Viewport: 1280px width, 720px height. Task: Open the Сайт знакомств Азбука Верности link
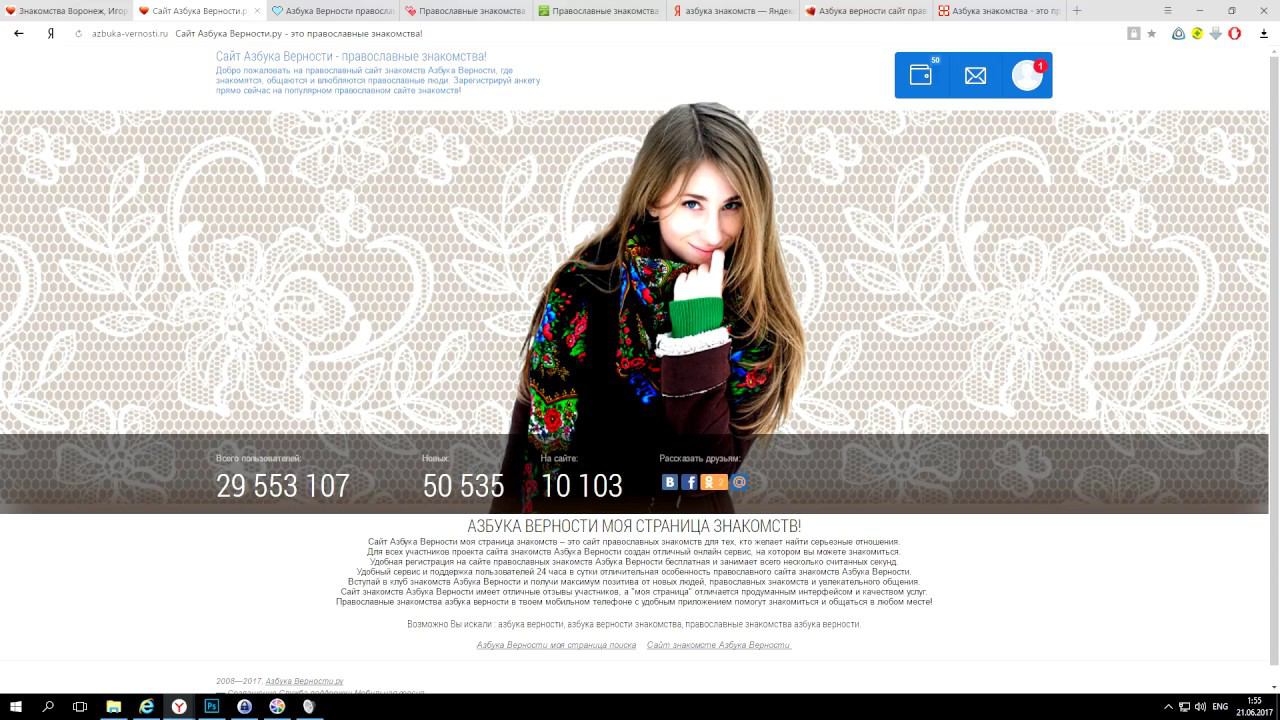719,645
